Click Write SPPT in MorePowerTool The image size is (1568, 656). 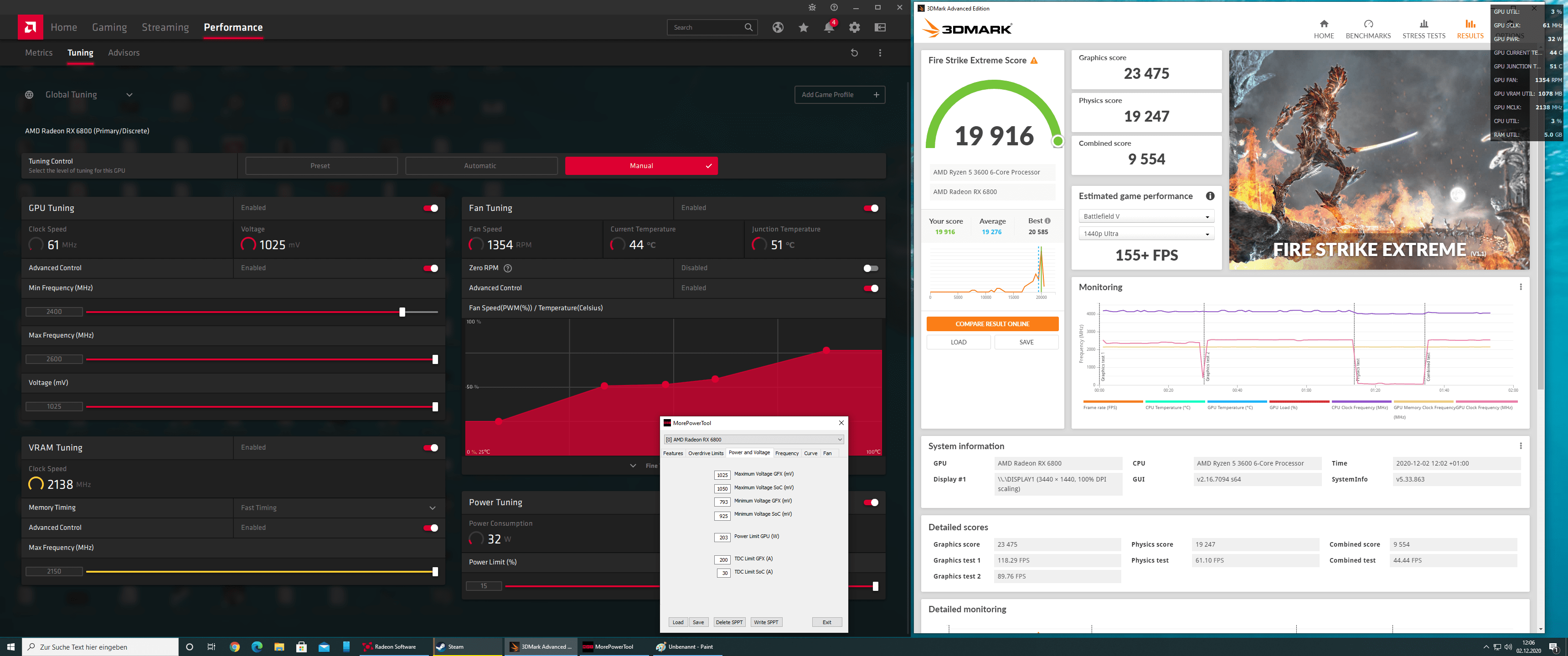pyautogui.click(x=766, y=623)
